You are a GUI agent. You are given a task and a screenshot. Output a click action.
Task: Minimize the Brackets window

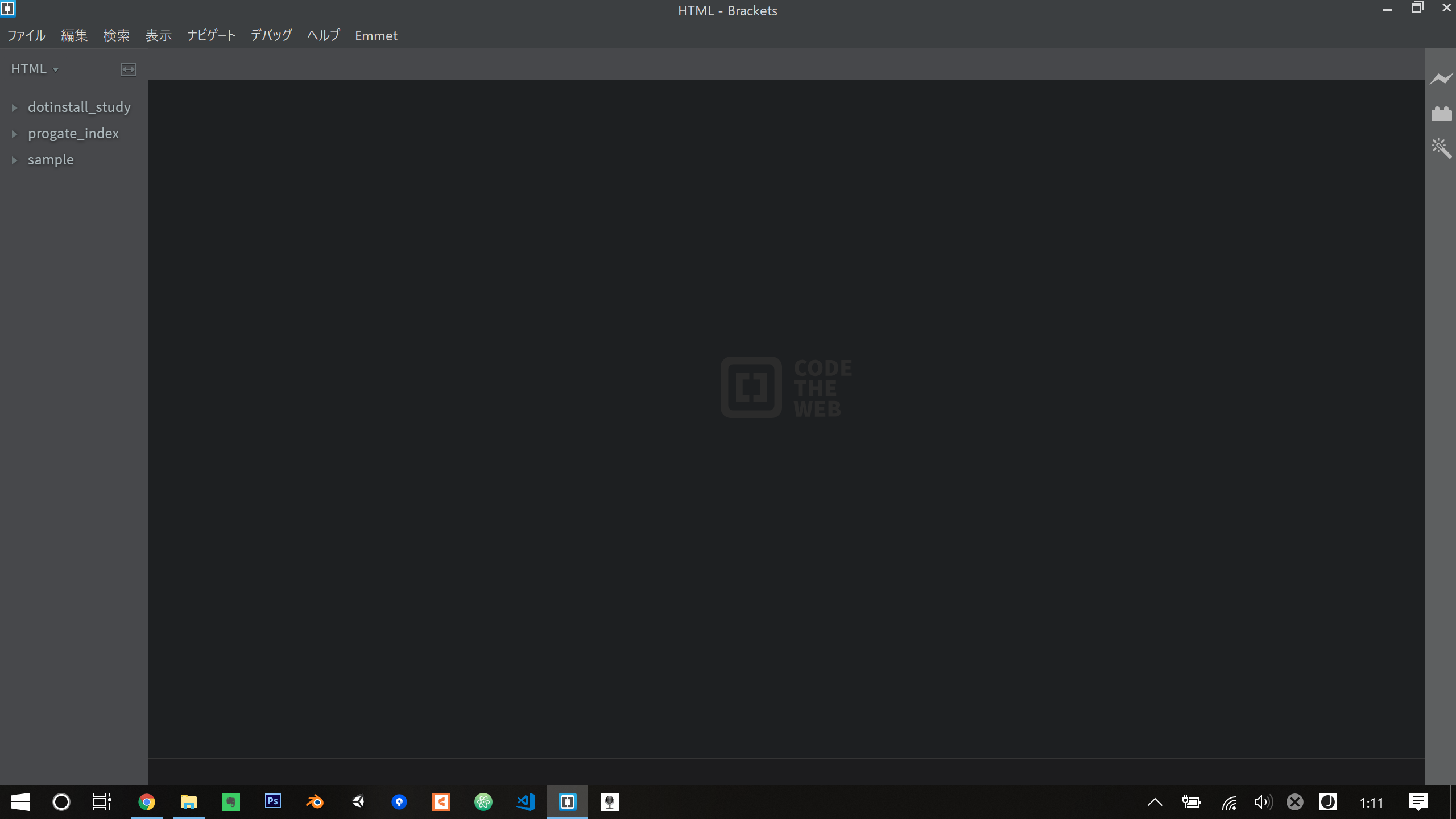[1388, 9]
